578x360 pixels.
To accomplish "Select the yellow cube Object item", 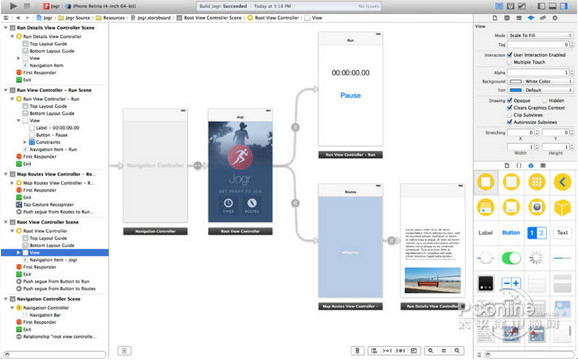I will click(x=562, y=208).
